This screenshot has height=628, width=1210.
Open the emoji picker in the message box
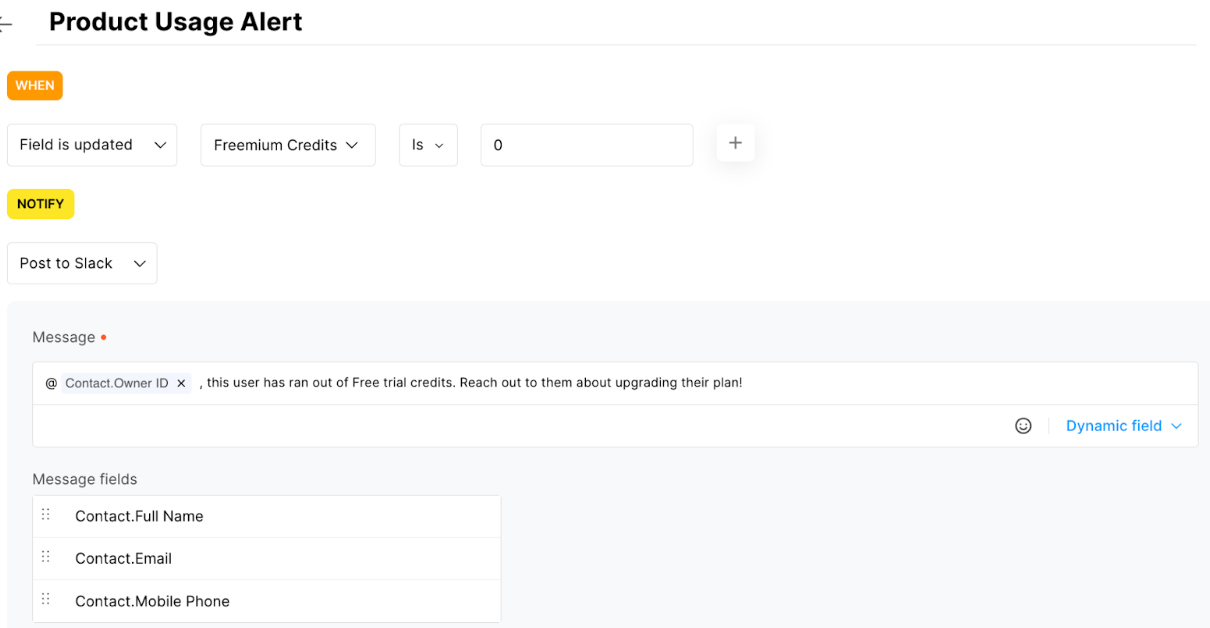[x=1023, y=426]
